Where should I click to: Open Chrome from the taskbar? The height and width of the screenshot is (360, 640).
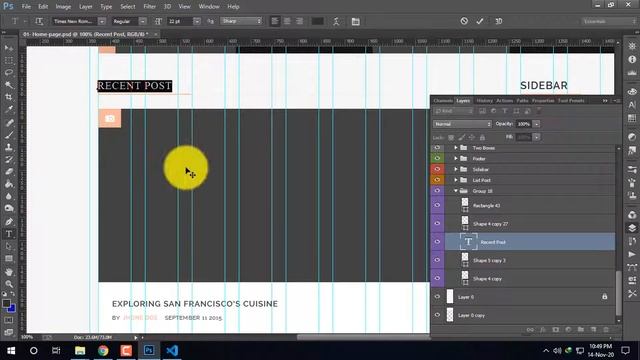[x=103, y=351]
